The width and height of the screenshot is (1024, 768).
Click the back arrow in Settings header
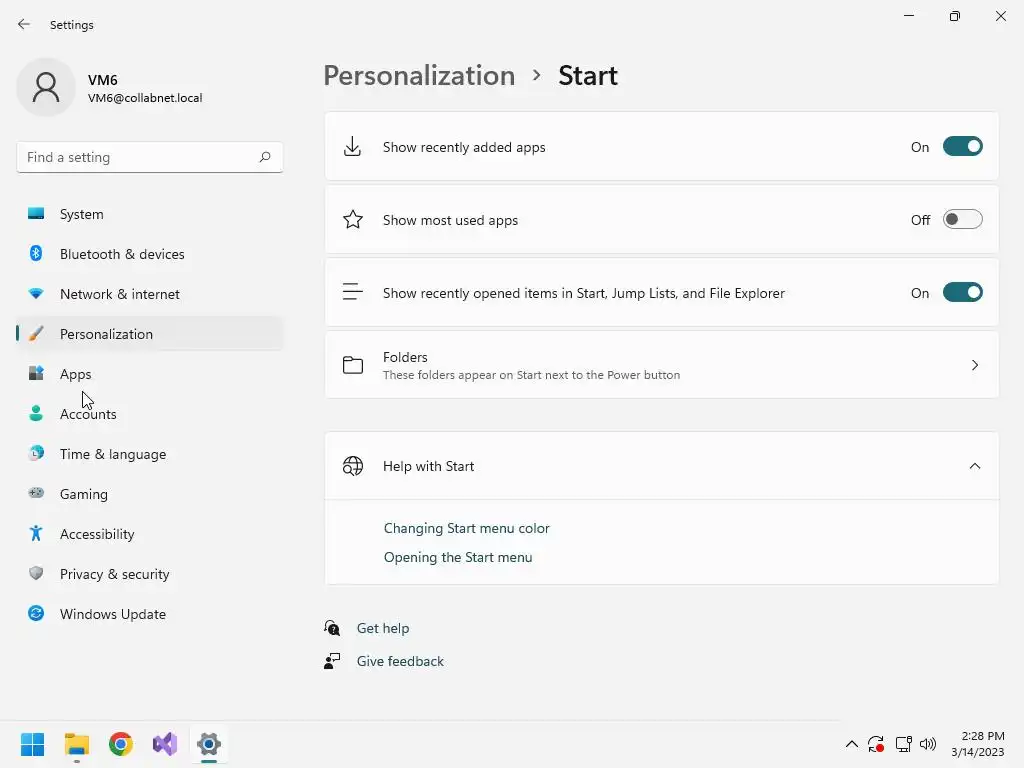24,24
